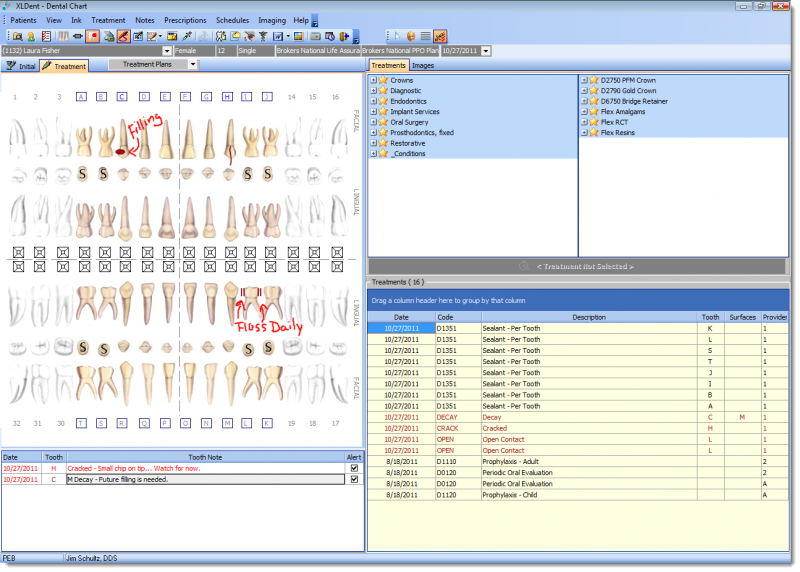Expand the Restorative tree node

(374, 143)
